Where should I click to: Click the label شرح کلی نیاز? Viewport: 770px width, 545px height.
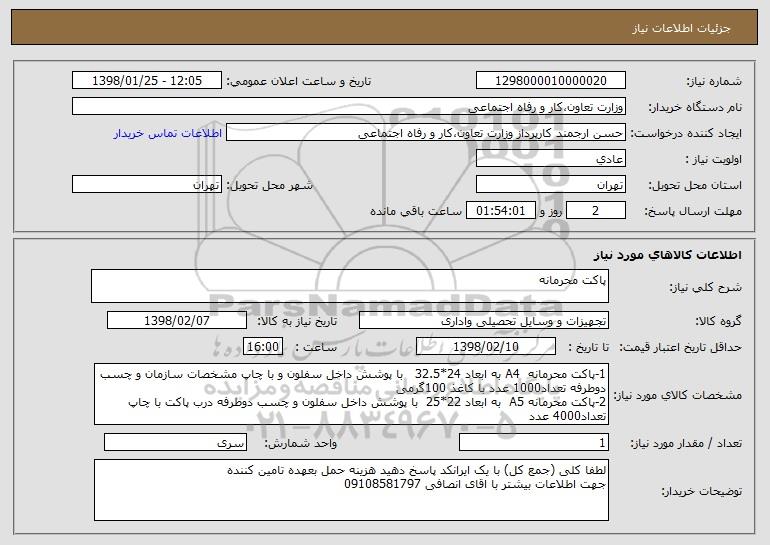point(706,287)
